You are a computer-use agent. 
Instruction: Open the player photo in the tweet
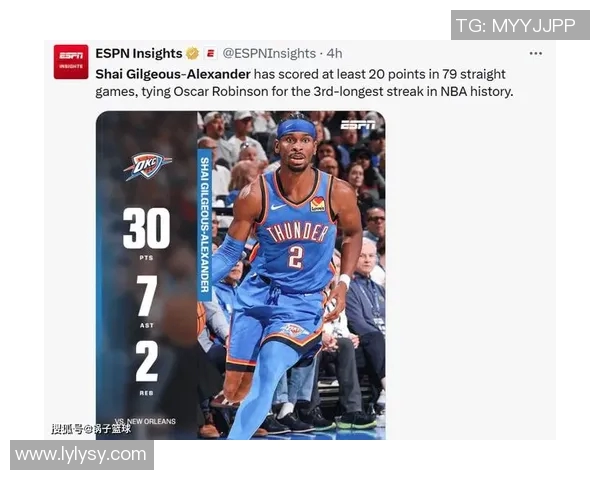coord(291,275)
